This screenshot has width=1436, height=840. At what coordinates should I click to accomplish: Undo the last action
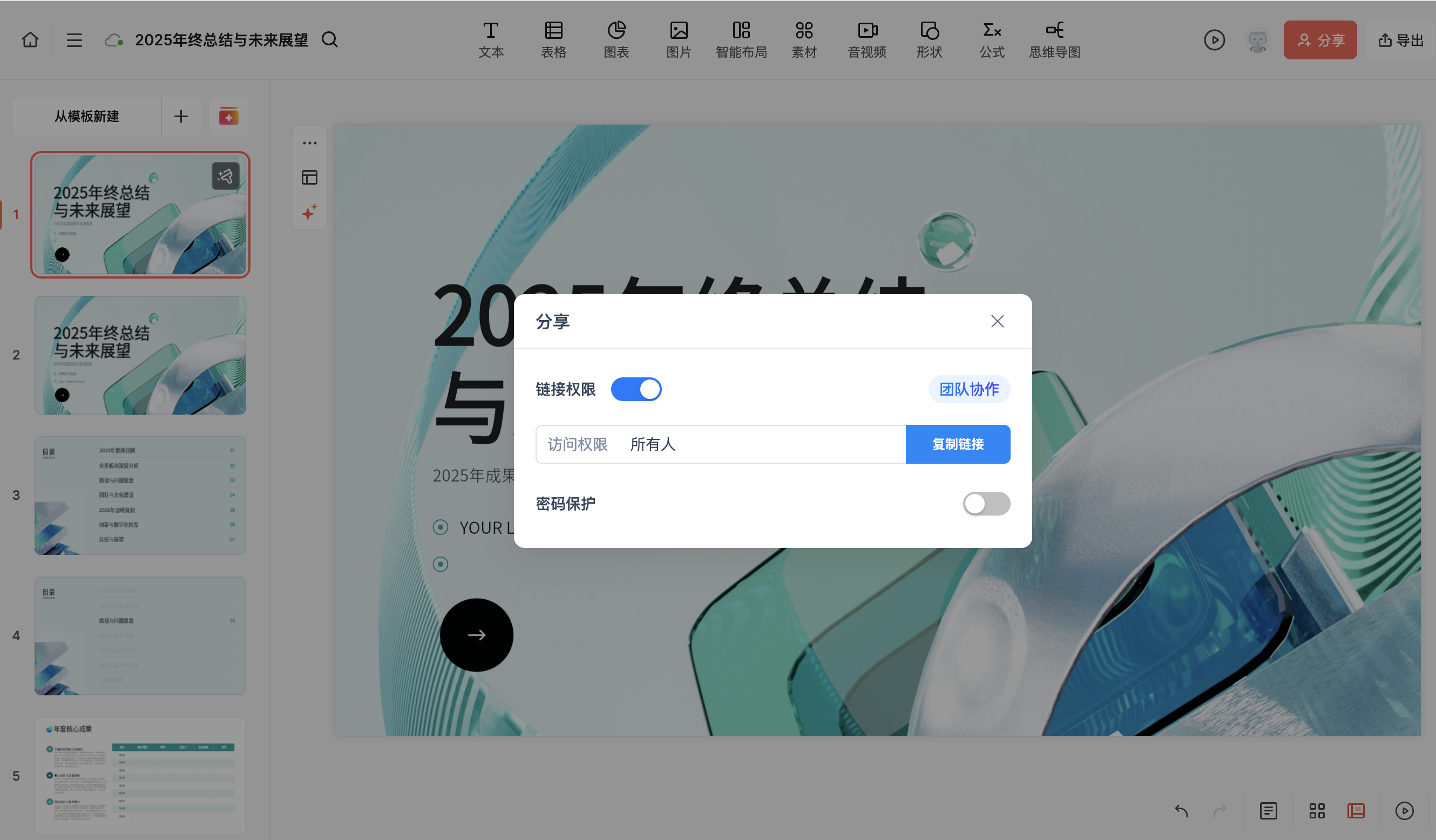[1181, 810]
